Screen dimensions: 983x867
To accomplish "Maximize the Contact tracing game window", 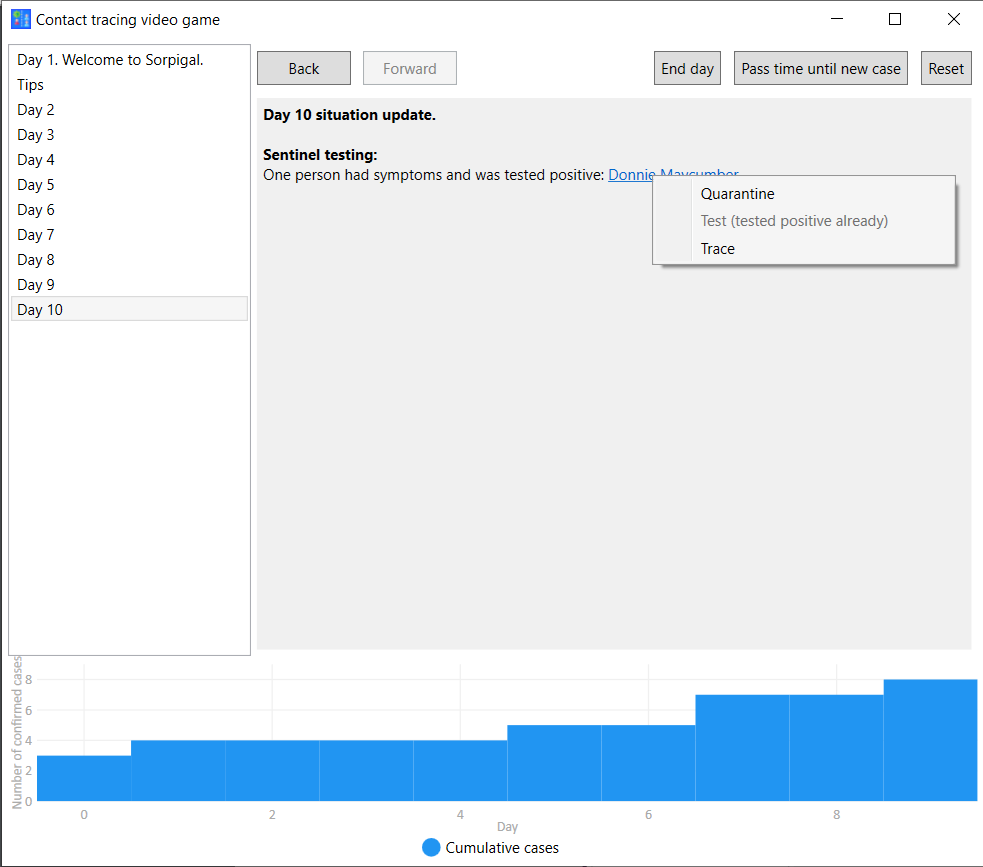I will pos(895,19).
